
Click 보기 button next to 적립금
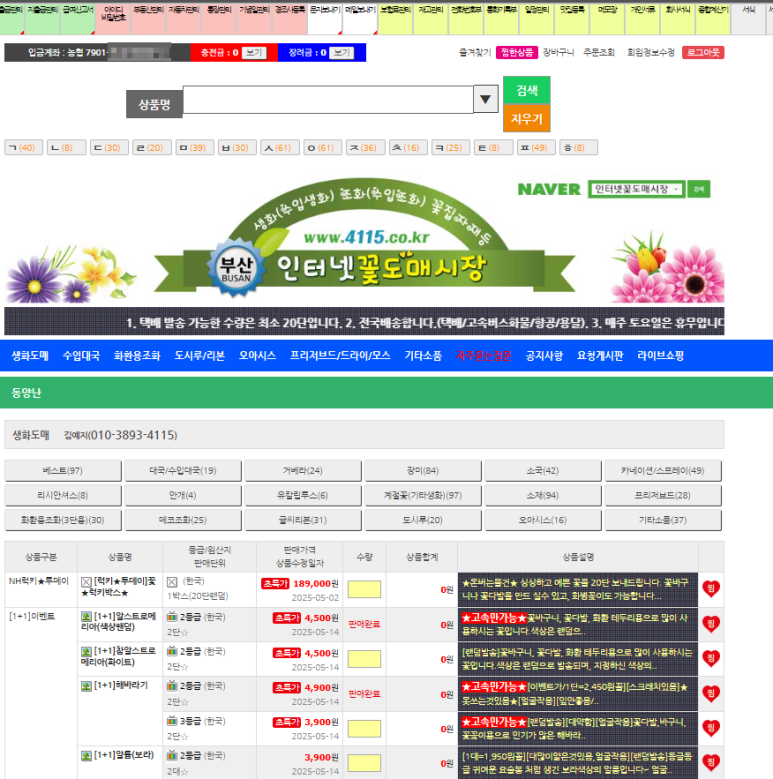(x=341, y=53)
